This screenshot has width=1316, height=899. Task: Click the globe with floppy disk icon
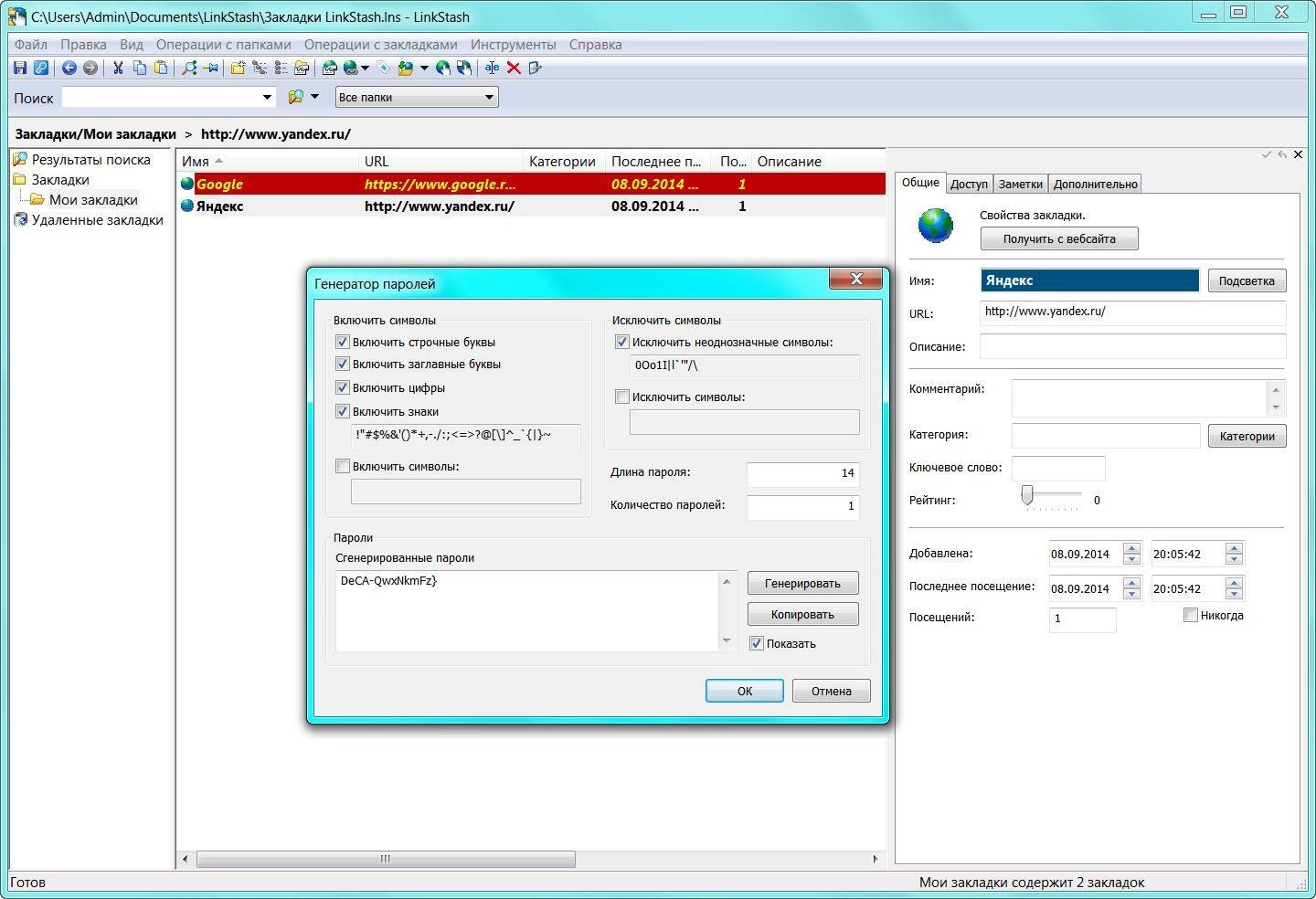[x=464, y=68]
